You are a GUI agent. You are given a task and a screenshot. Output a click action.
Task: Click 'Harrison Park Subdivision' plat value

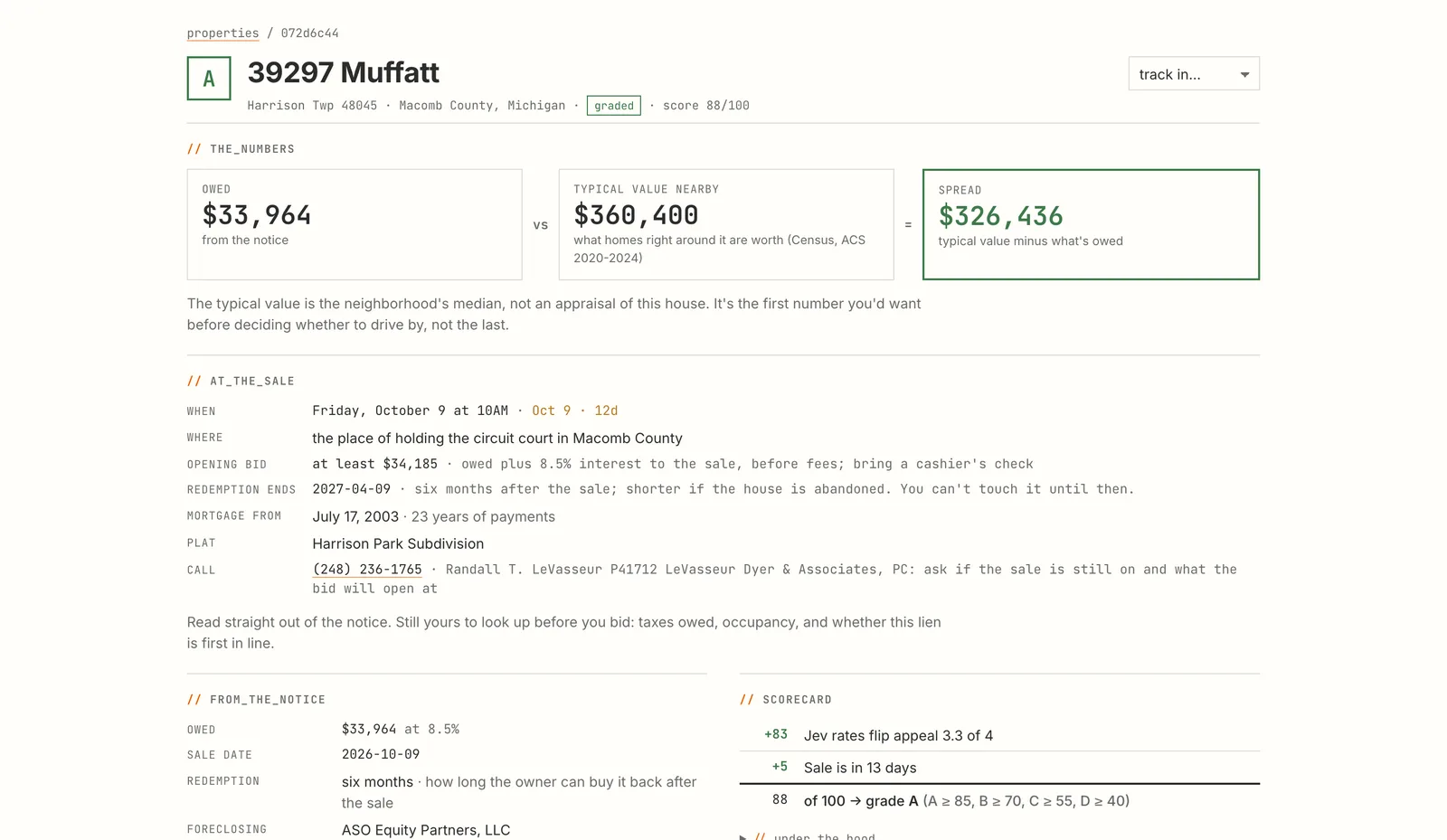(398, 543)
